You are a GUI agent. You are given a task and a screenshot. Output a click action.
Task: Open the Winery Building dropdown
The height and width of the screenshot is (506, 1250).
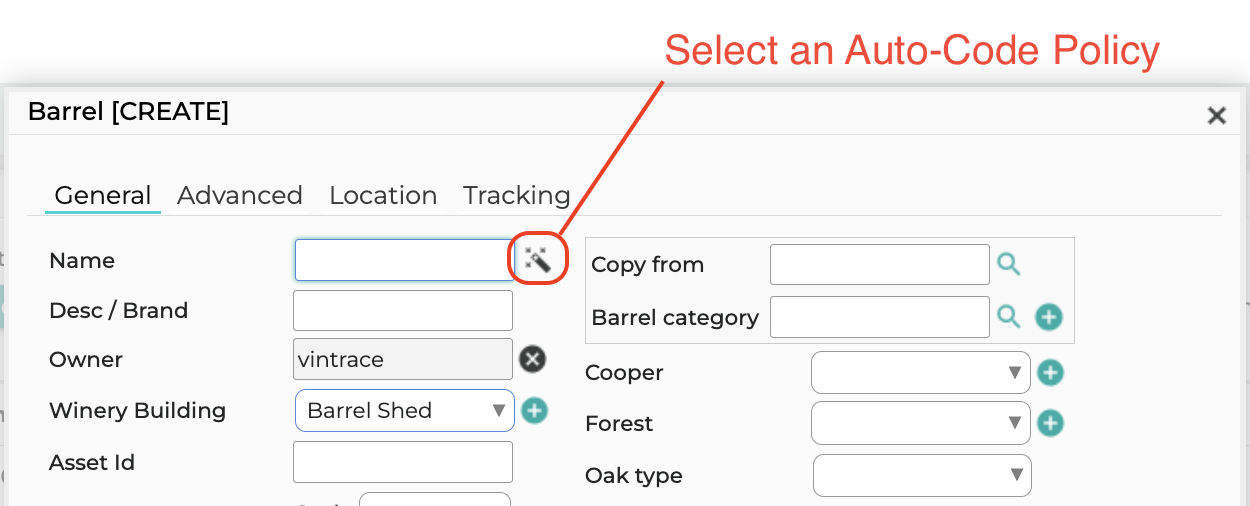(405, 410)
